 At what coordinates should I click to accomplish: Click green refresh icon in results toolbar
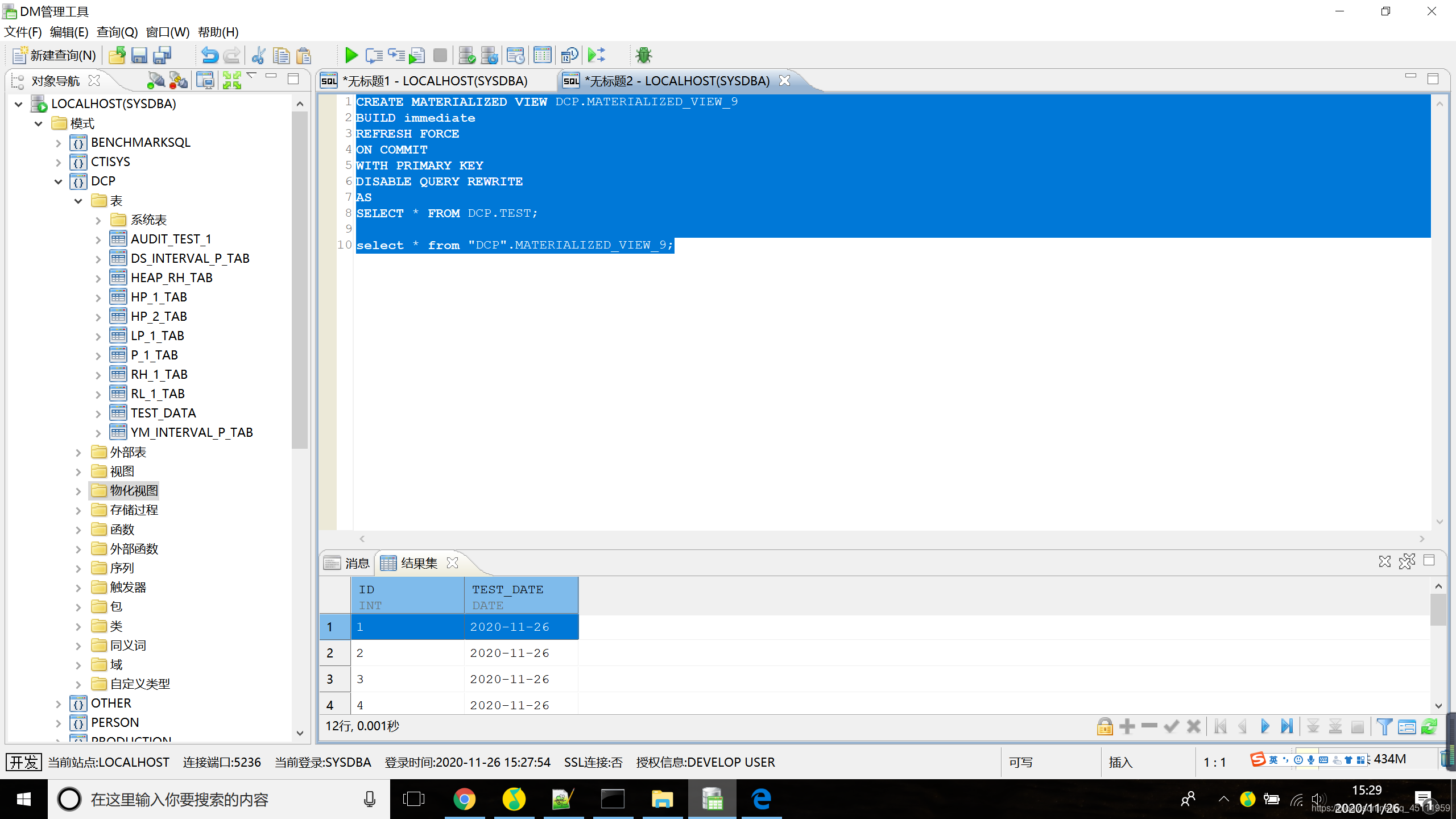pos(1429,726)
